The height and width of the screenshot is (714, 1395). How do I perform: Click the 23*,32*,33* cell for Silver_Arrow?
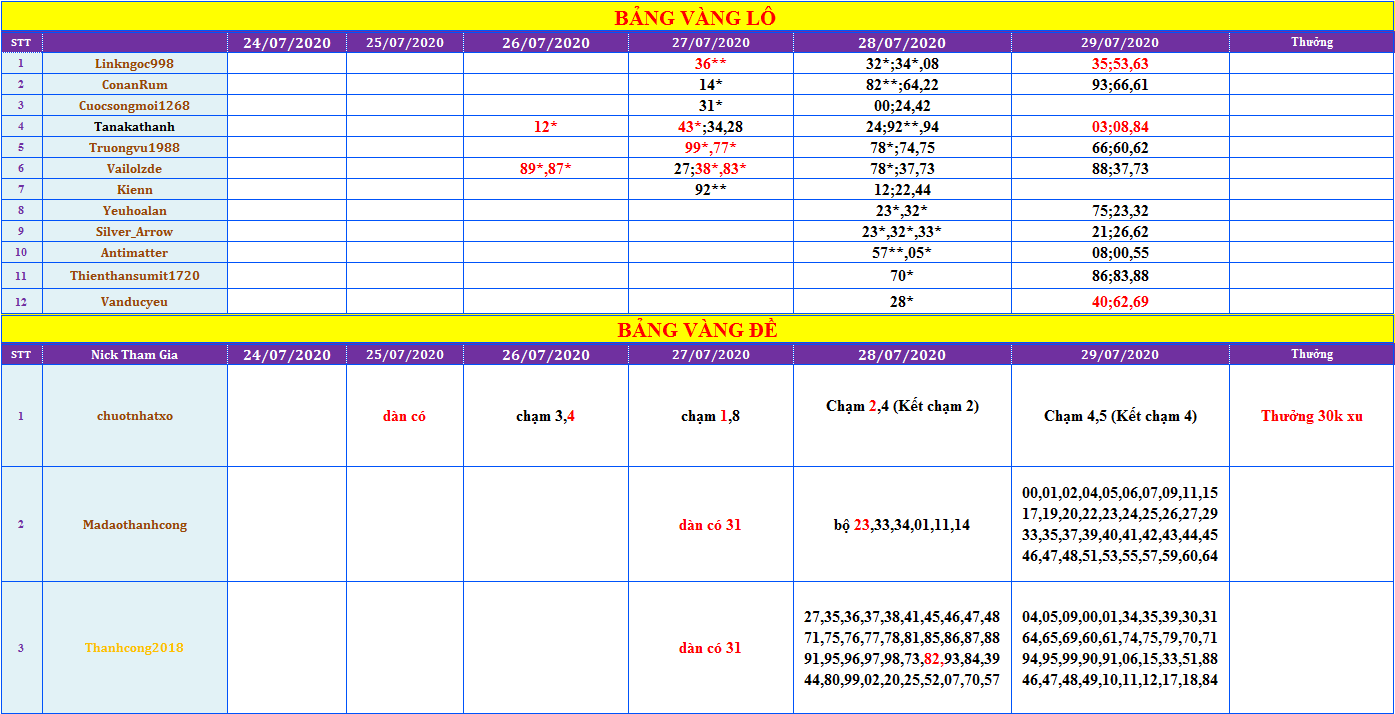click(x=902, y=232)
